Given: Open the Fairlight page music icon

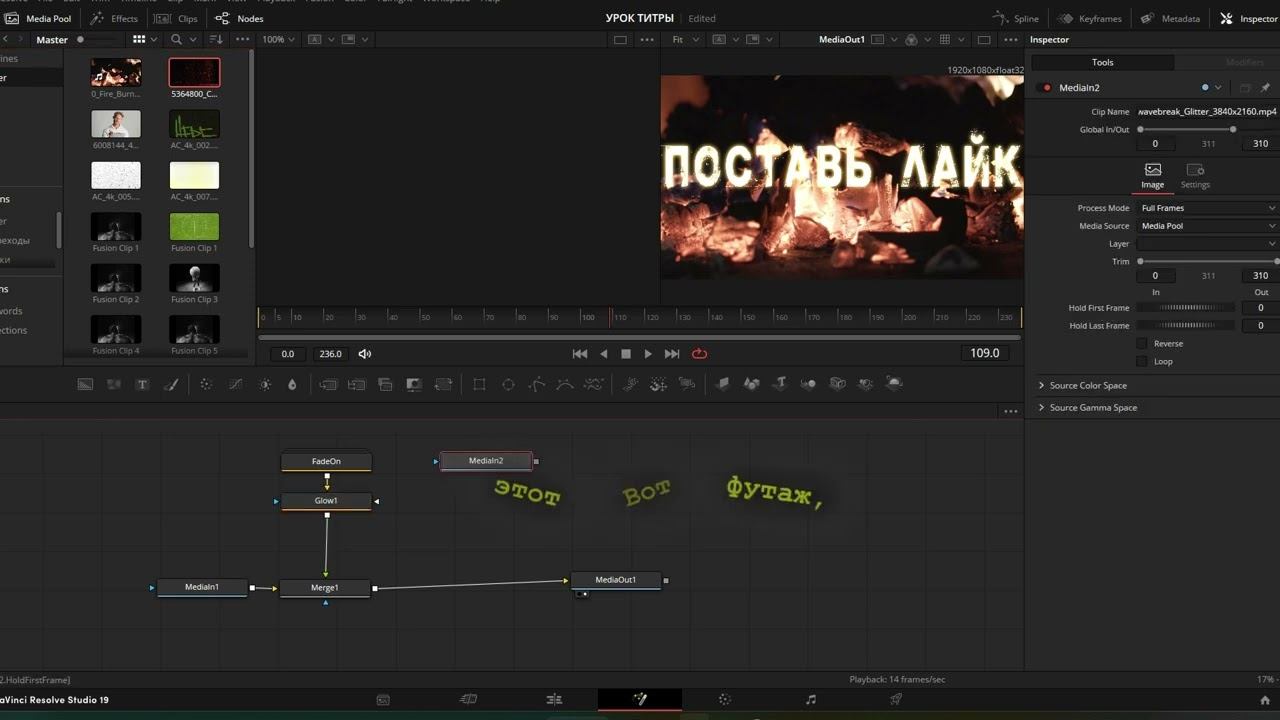Looking at the screenshot, I should click(x=811, y=700).
